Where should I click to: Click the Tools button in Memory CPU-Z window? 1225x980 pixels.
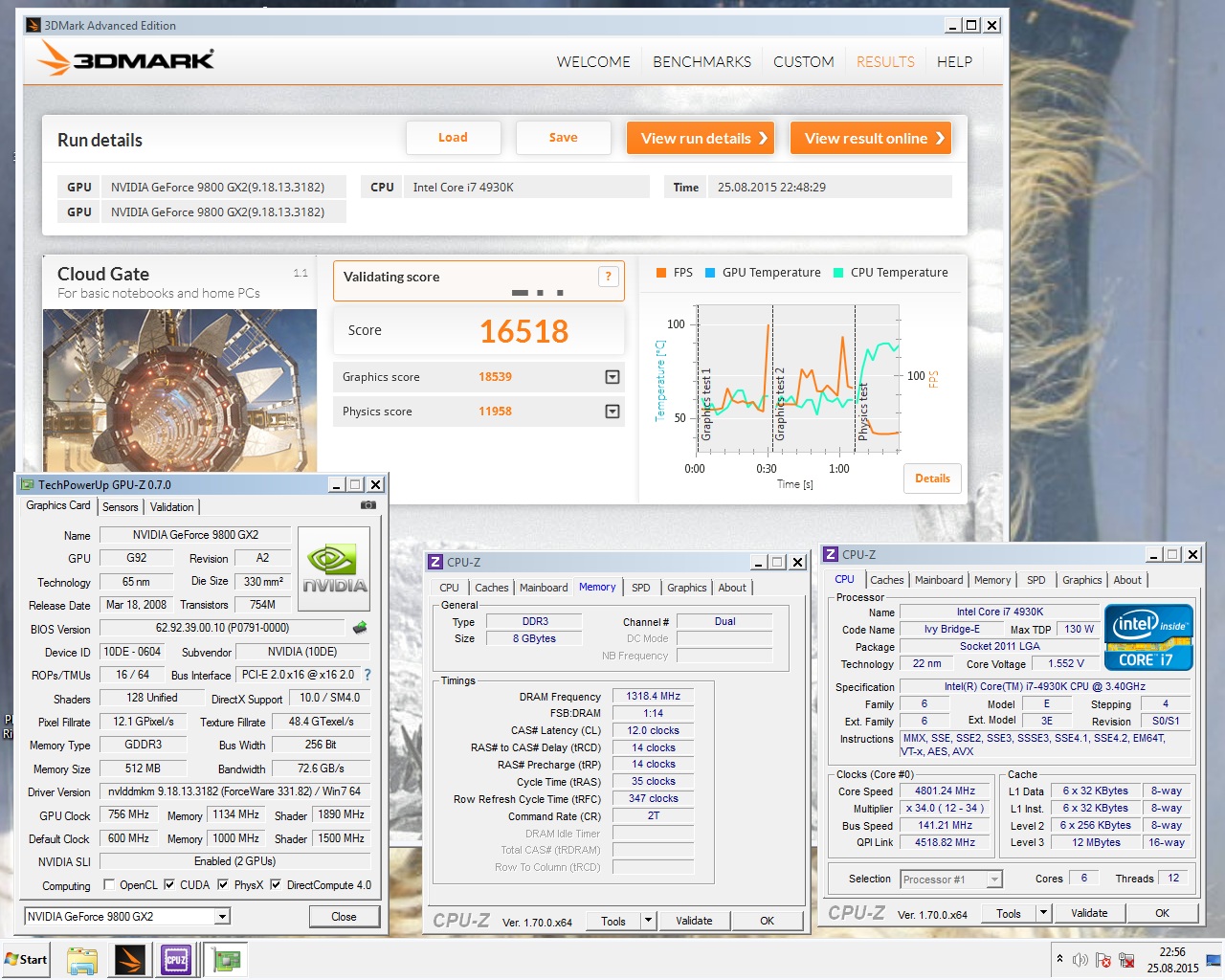pos(613,921)
